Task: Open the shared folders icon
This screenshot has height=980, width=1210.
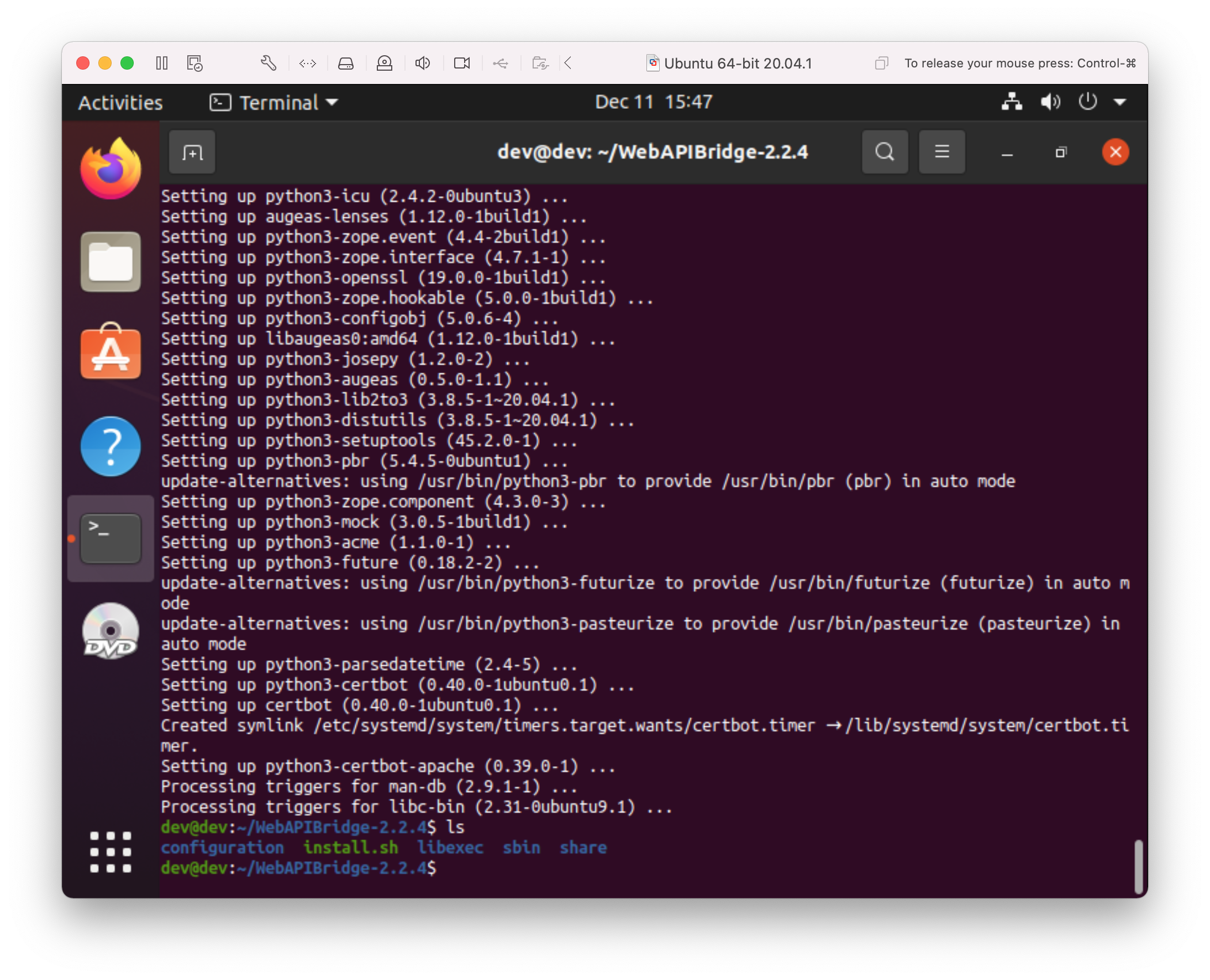Action: tap(540, 63)
